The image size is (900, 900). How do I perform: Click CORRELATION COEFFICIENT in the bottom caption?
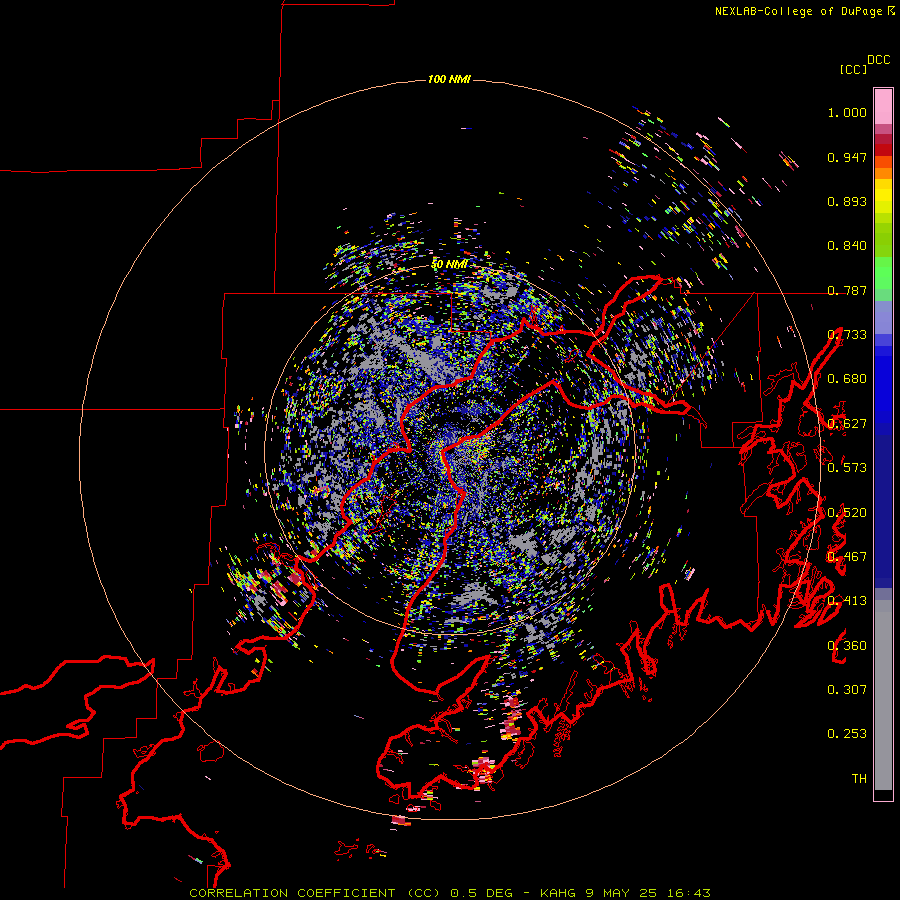coord(292,893)
